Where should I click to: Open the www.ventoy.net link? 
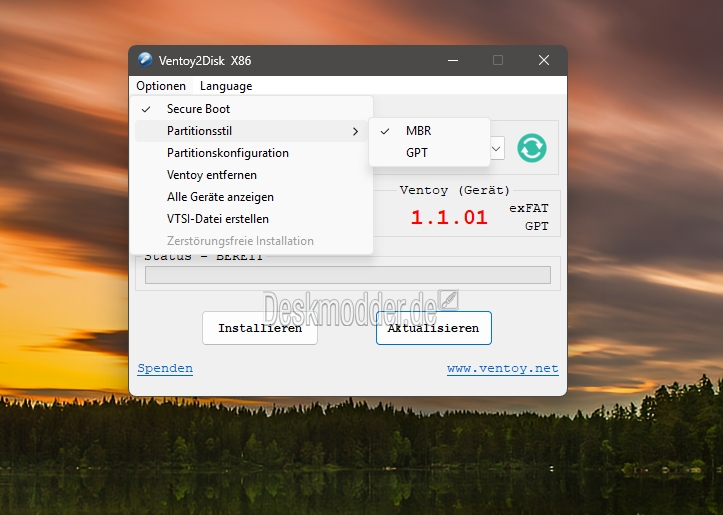click(x=503, y=368)
